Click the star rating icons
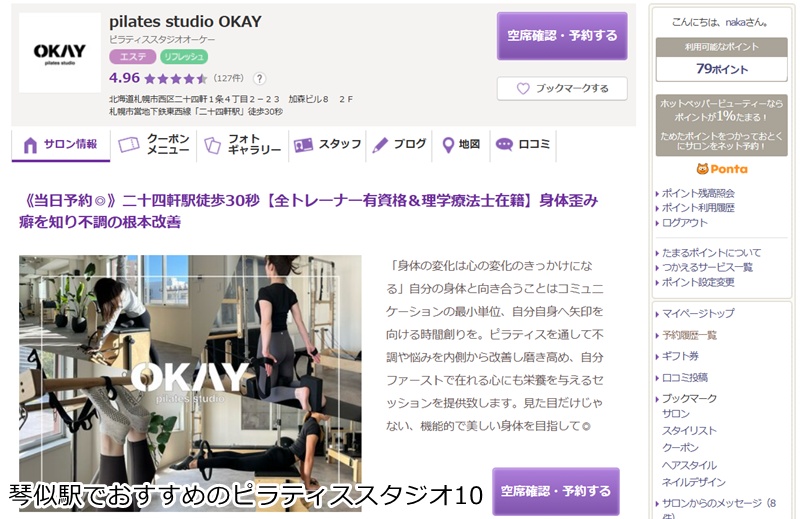The height and width of the screenshot is (519, 800). click(x=176, y=79)
